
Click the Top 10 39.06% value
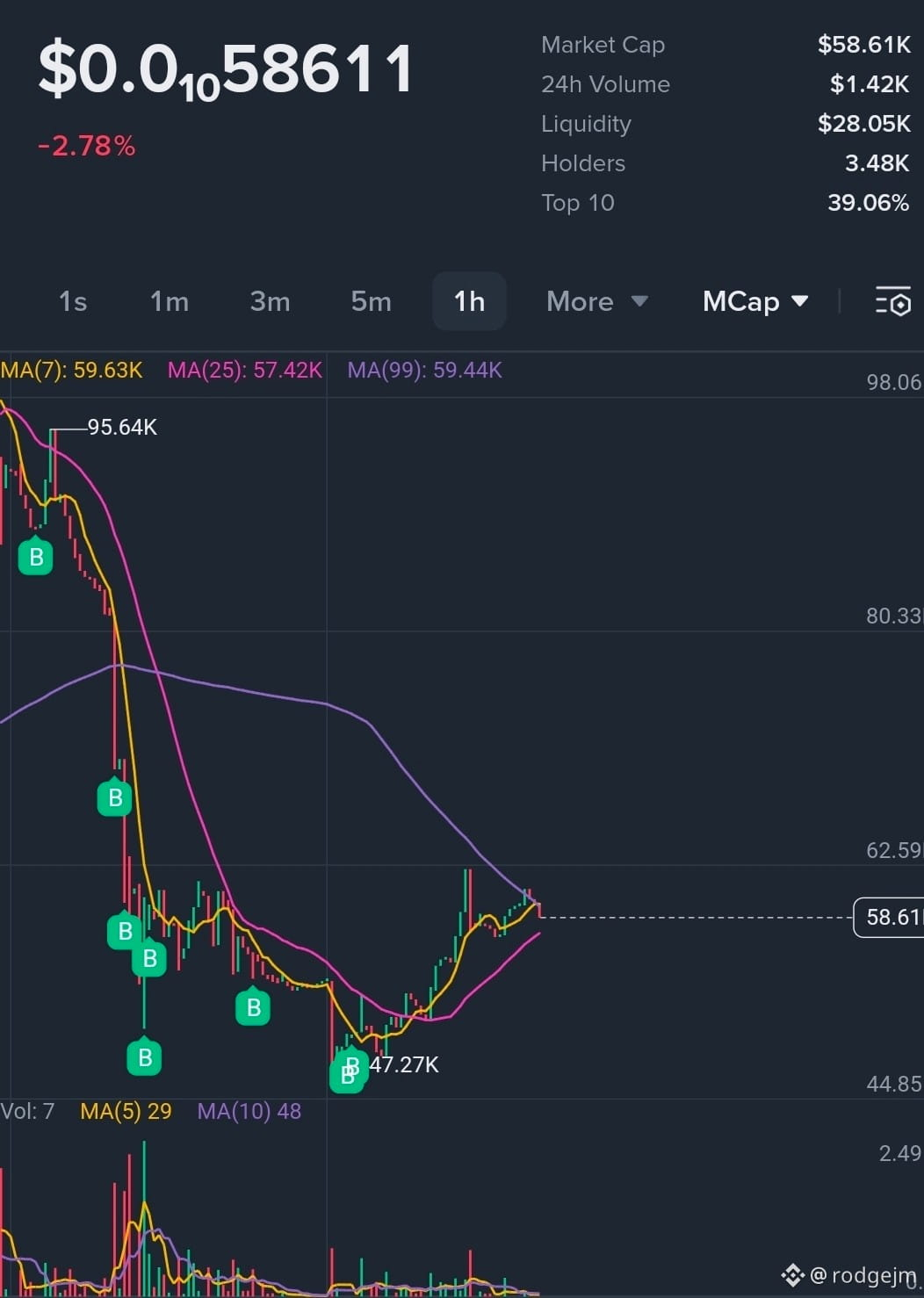[868, 203]
